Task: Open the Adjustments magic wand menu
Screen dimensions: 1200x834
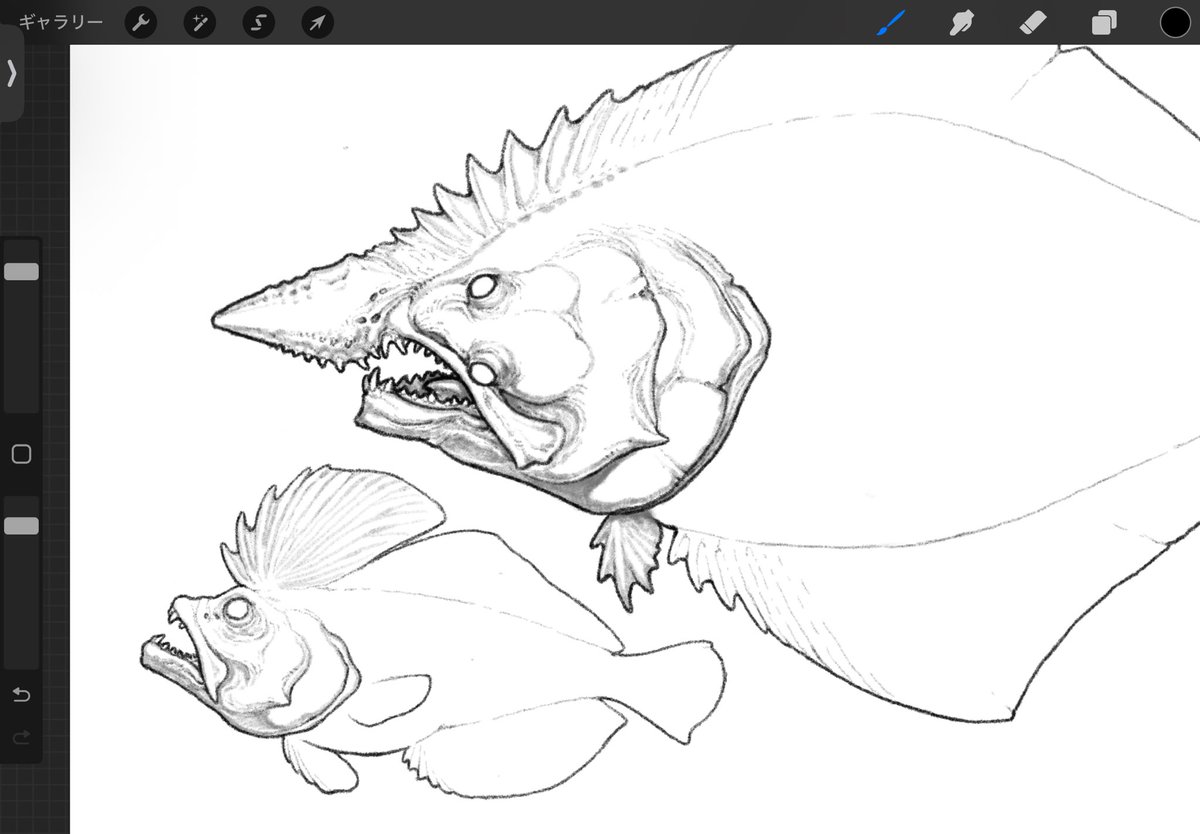Action: [199, 22]
